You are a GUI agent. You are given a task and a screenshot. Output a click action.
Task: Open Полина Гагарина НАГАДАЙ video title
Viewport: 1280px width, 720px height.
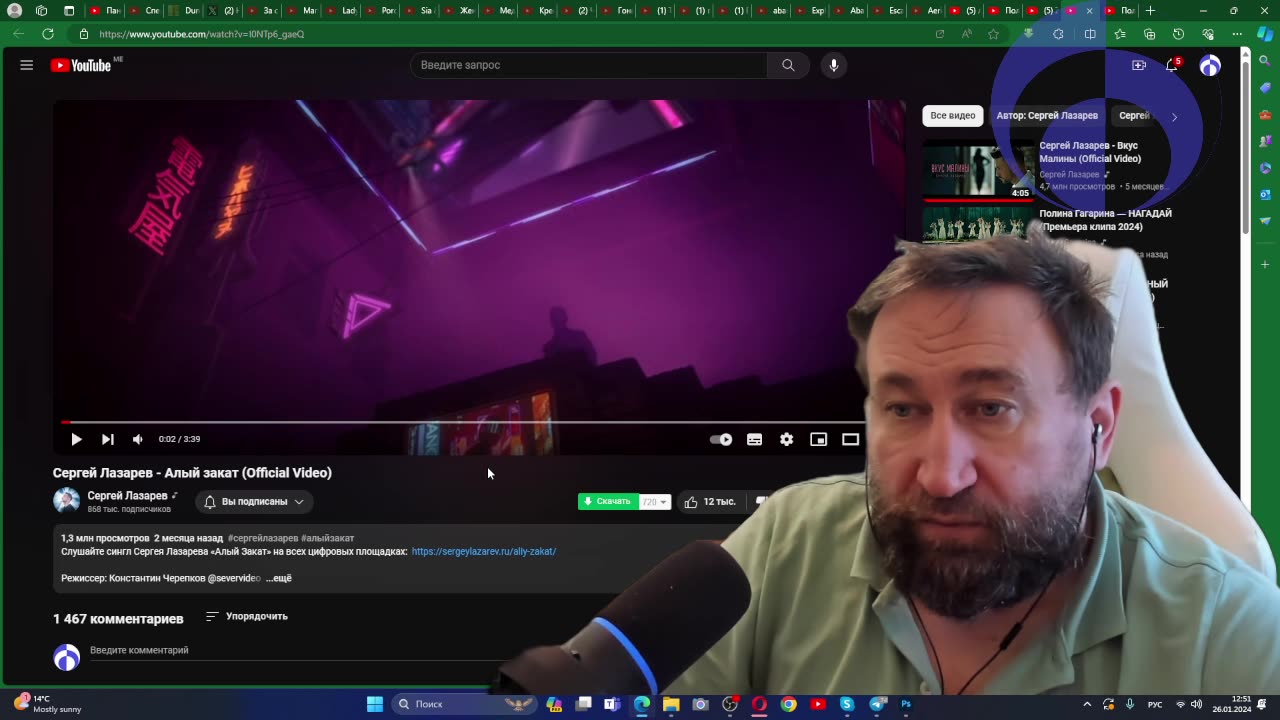click(1105, 220)
